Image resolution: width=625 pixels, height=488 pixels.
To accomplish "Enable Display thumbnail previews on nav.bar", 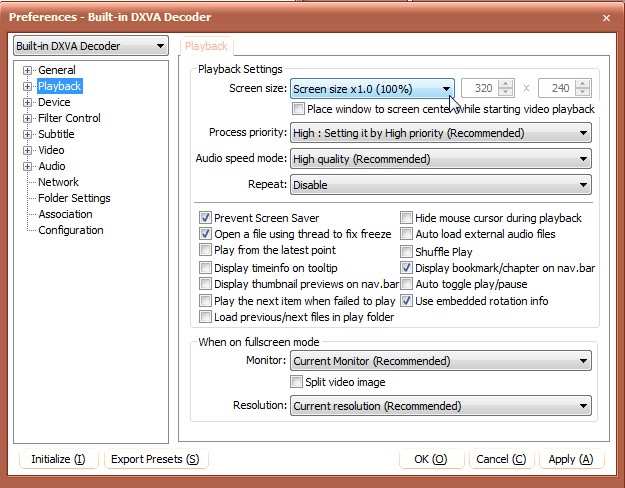I will [205, 284].
